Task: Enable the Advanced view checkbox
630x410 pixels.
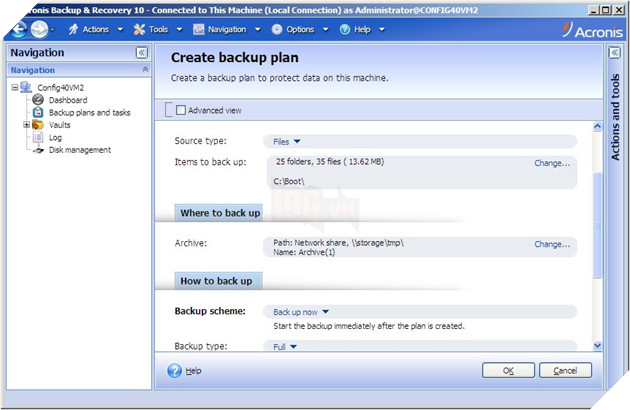Action: coord(181,110)
